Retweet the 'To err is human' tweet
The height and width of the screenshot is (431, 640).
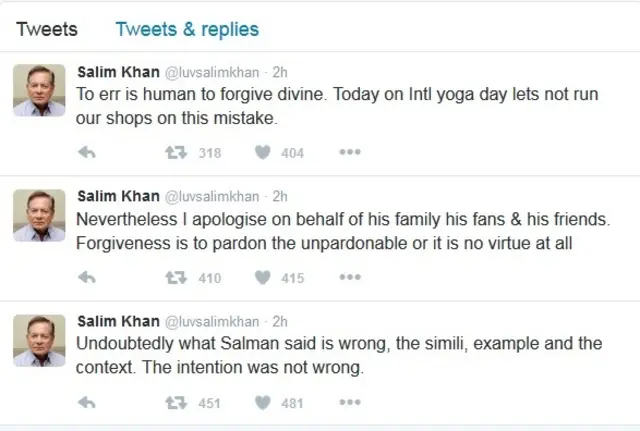(x=175, y=153)
